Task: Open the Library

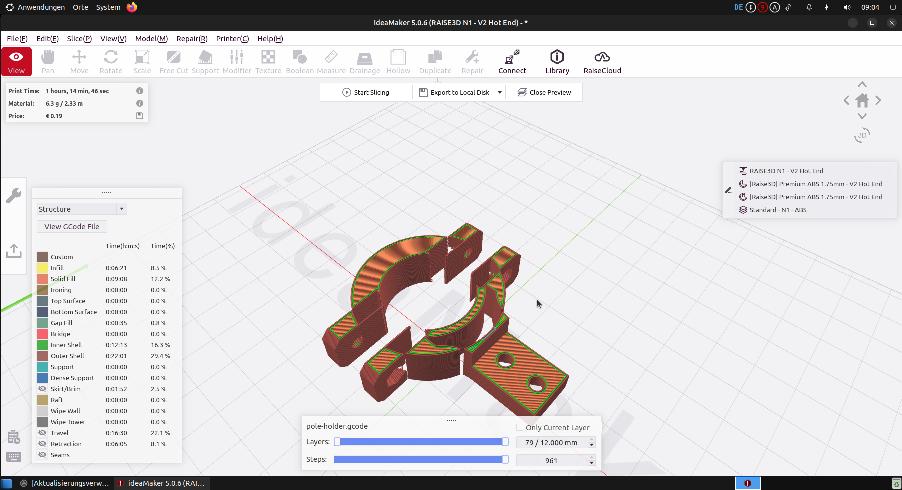Action: [x=557, y=62]
